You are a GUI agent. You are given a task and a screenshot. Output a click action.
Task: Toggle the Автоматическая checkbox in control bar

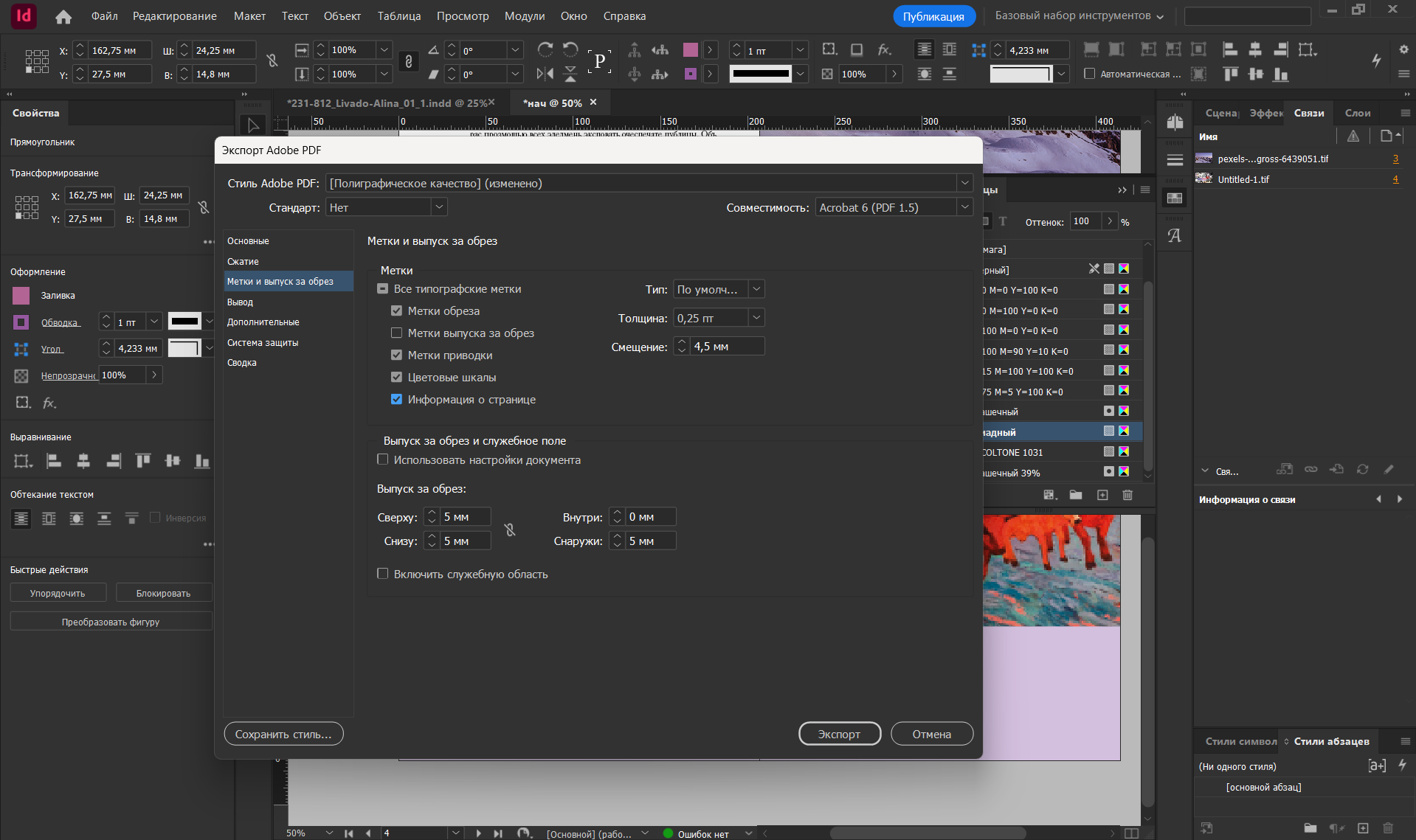(1089, 74)
